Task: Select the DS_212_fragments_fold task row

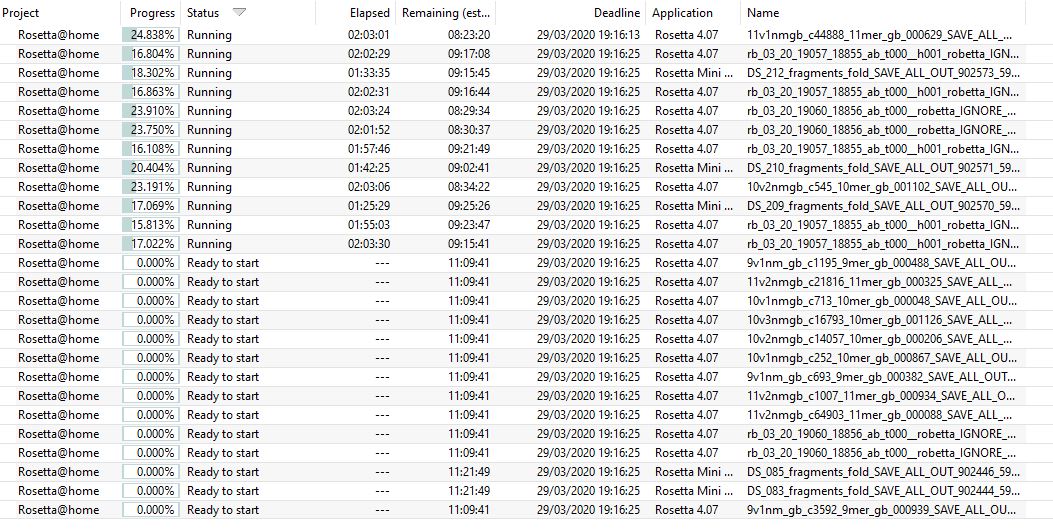Action: point(882,73)
